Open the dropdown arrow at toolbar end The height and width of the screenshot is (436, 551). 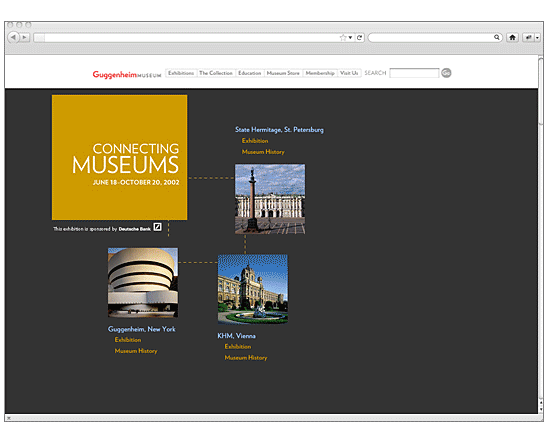tap(537, 38)
